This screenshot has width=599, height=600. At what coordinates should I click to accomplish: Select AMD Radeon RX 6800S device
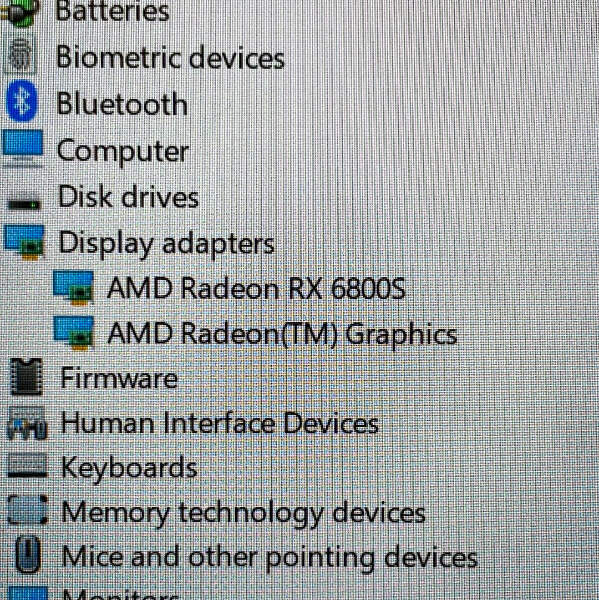[x=256, y=288]
